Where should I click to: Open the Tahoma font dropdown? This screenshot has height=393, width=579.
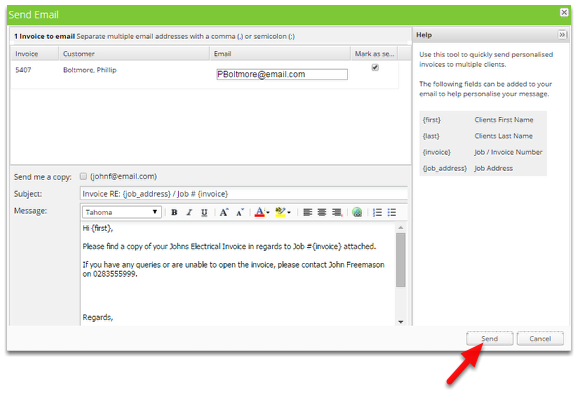121,212
